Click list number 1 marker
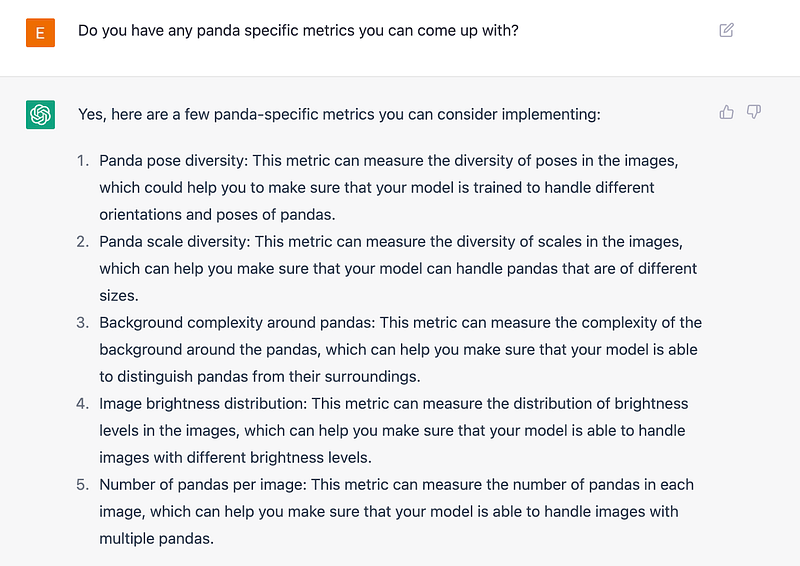 pos(83,160)
